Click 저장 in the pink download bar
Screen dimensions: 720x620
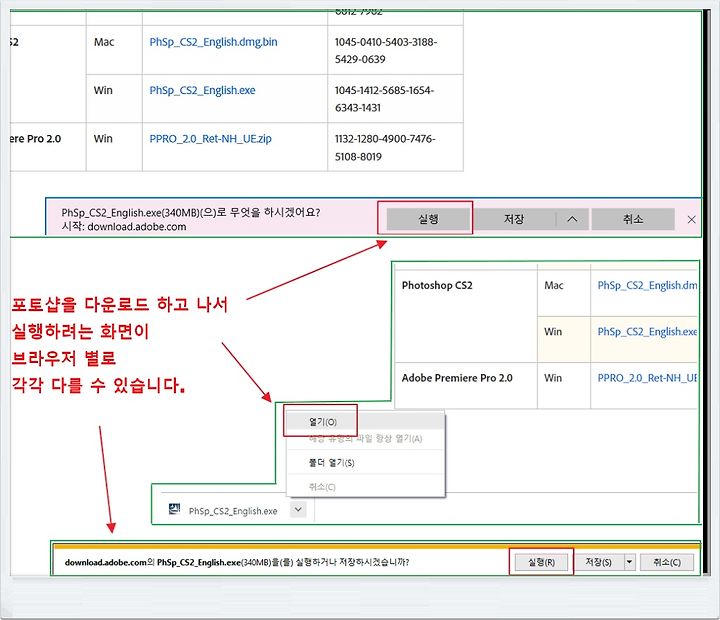coord(514,219)
